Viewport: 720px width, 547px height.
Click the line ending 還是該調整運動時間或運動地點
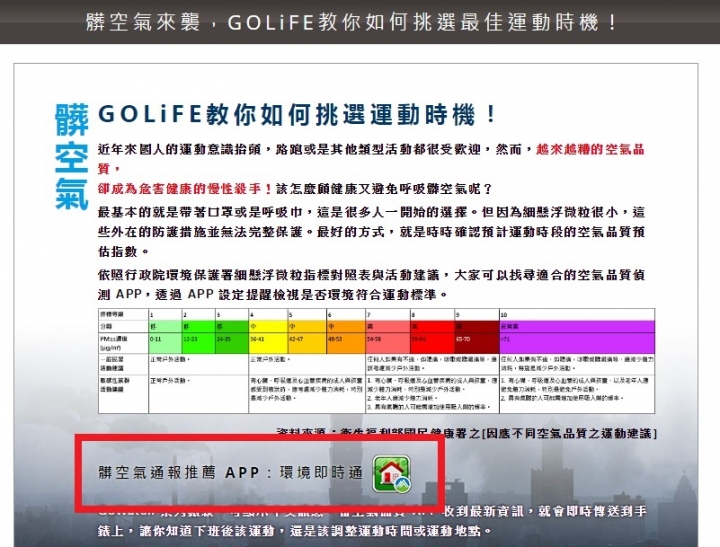click(295, 531)
